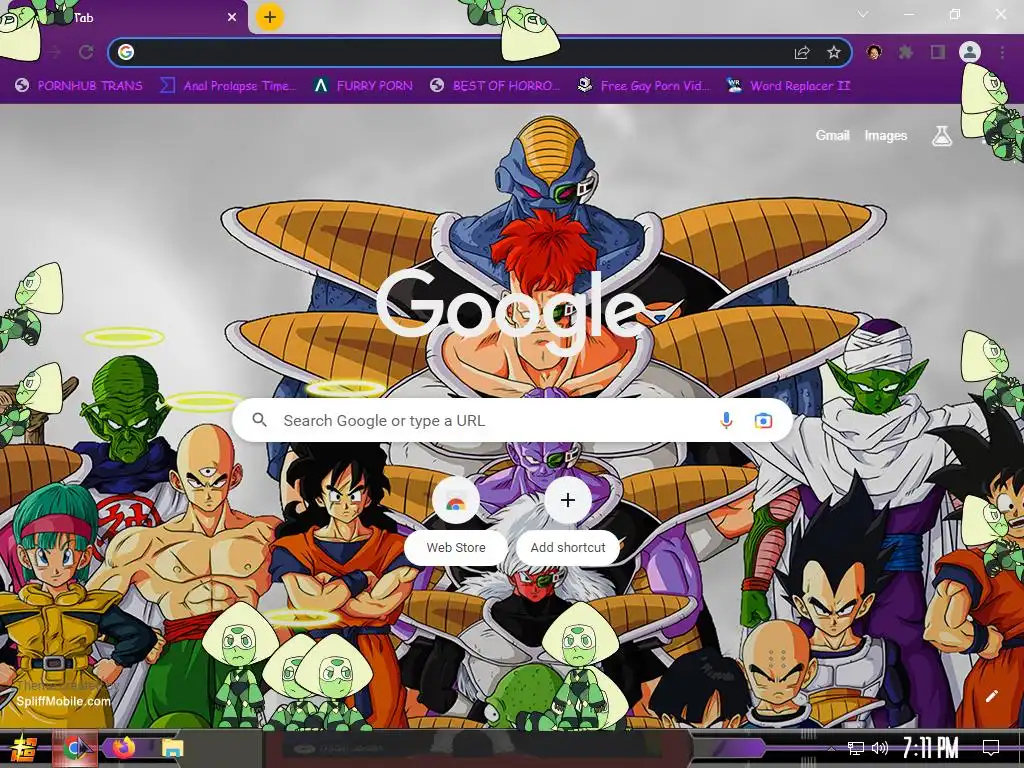Open the Word Replacer II bookmark
This screenshot has height=768, width=1024.
pyautogui.click(x=789, y=86)
